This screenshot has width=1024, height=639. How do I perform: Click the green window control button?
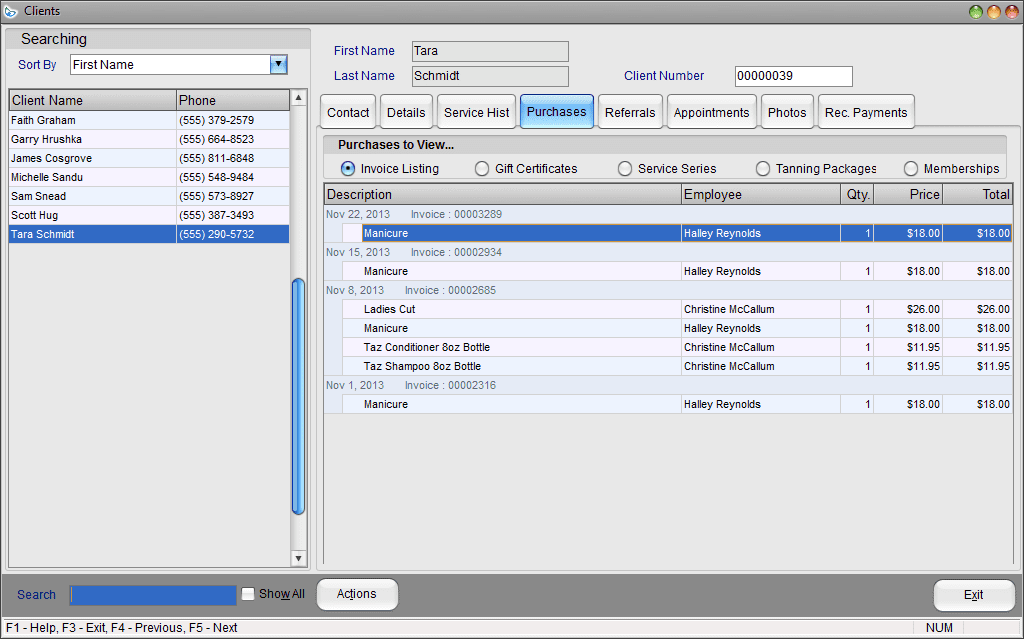(976, 12)
